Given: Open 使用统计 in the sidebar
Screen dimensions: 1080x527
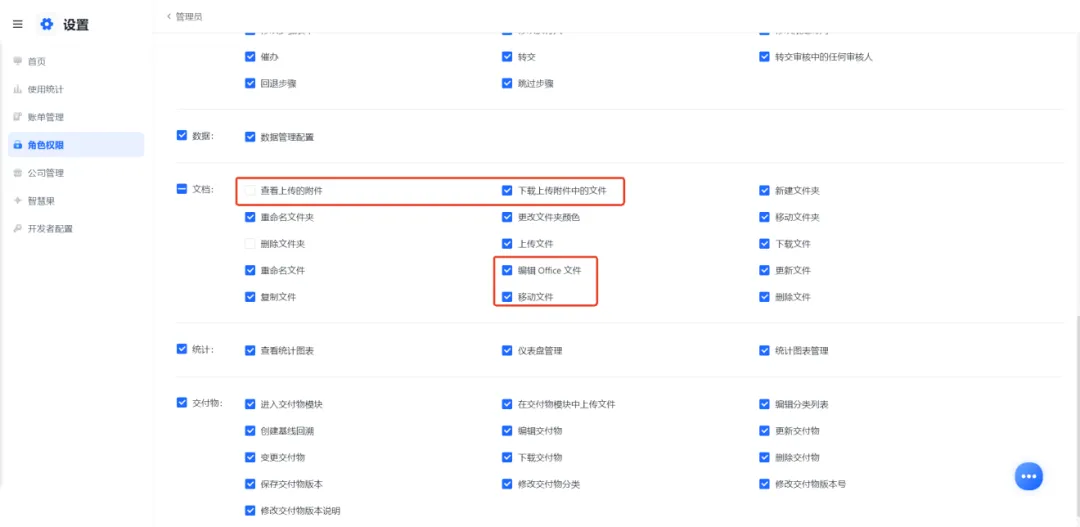Looking at the screenshot, I should pos(45,90).
